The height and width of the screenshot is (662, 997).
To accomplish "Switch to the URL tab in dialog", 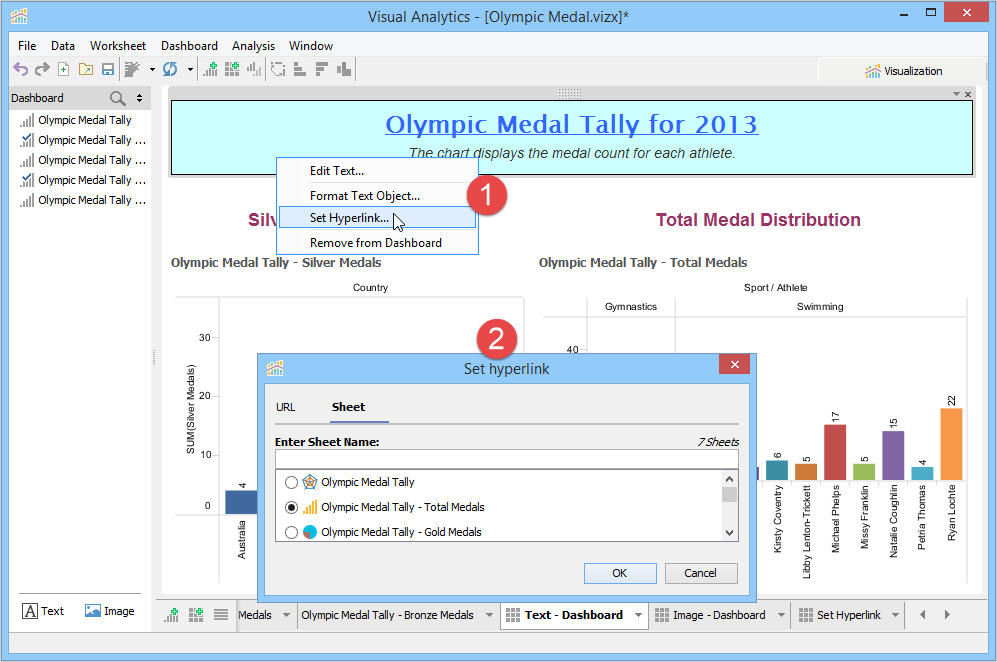I will [285, 408].
